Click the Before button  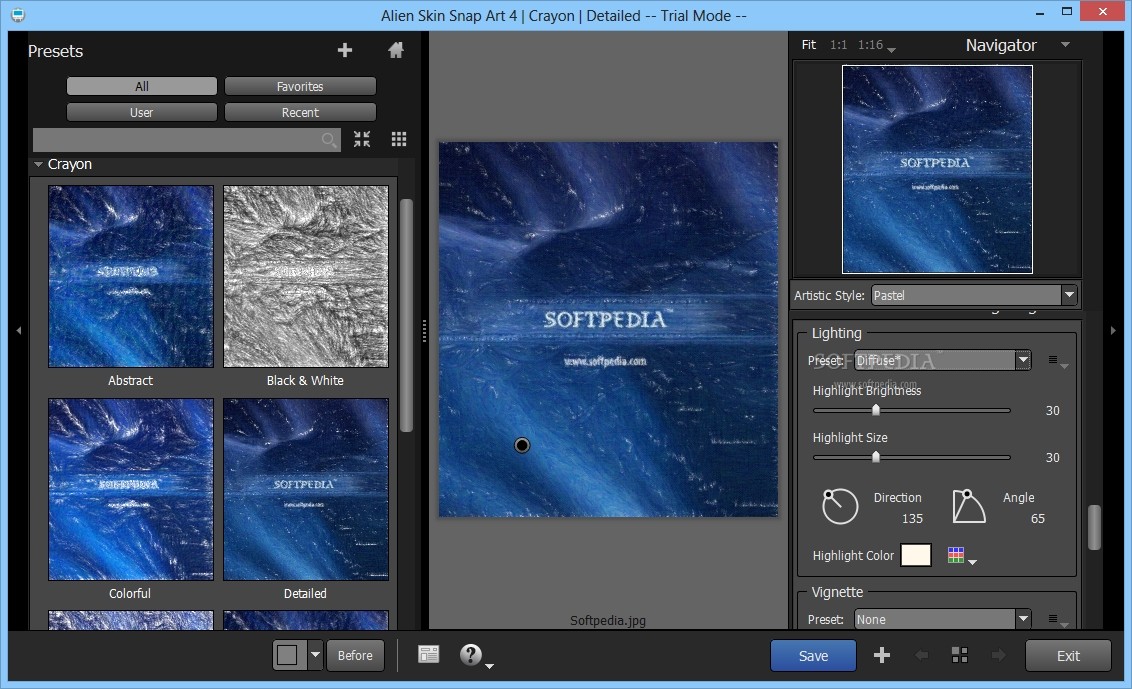click(355, 655)
